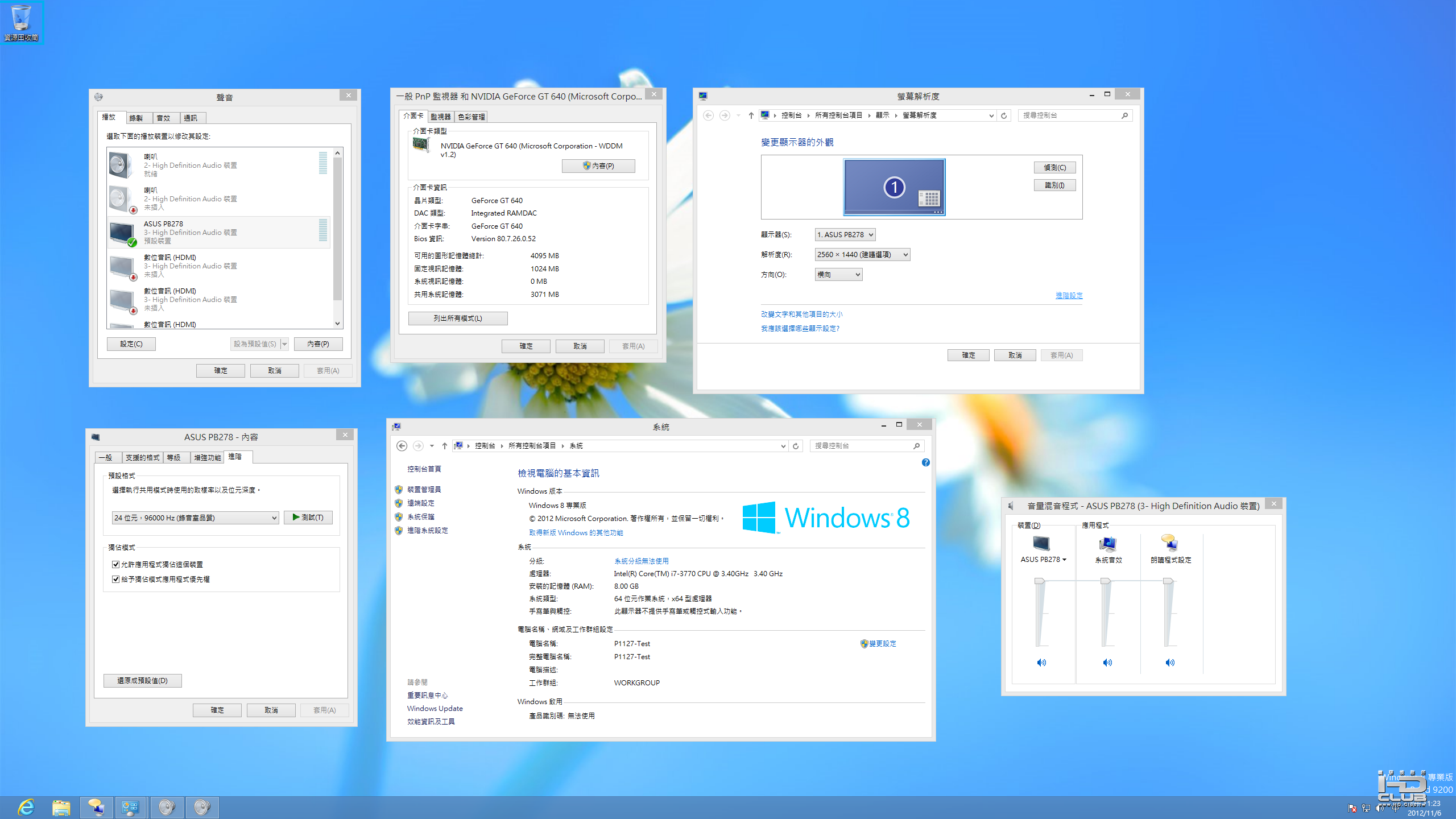
Task: Expand the 2560 × 1440 resolution dropdown
Action: 862,255
